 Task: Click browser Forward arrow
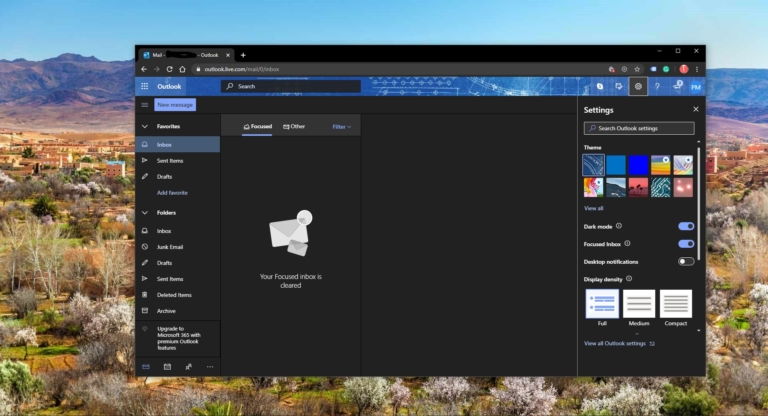157,69
